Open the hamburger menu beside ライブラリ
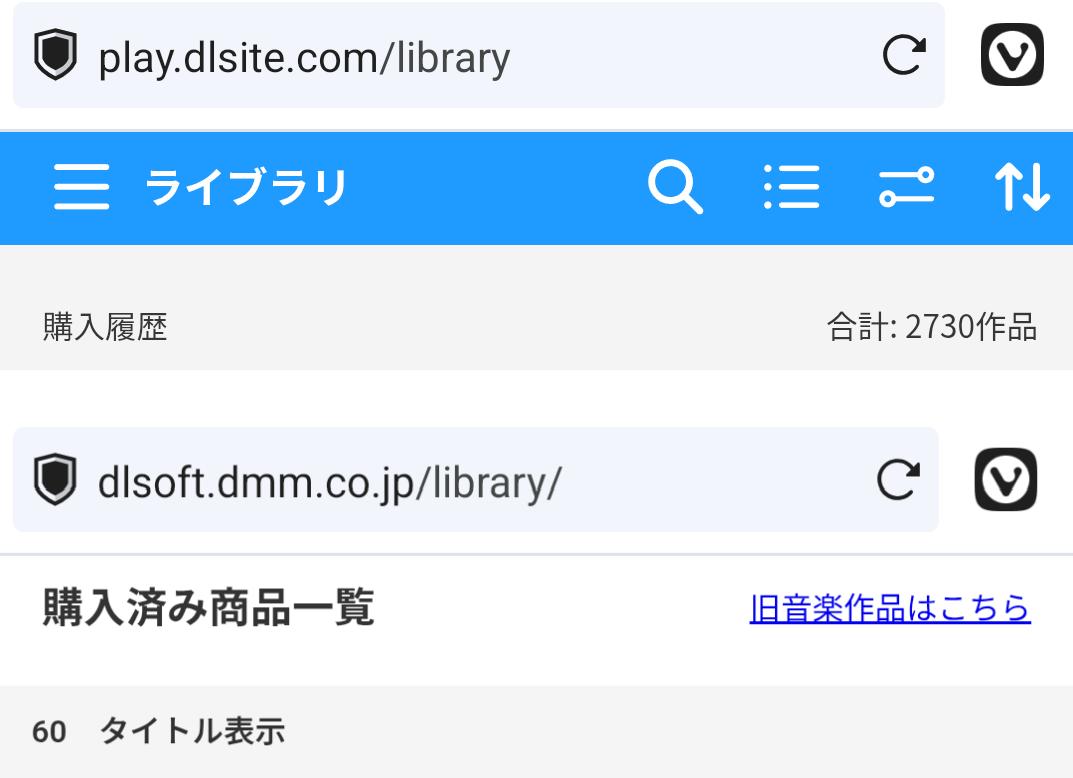 click(x=81, y=187)
